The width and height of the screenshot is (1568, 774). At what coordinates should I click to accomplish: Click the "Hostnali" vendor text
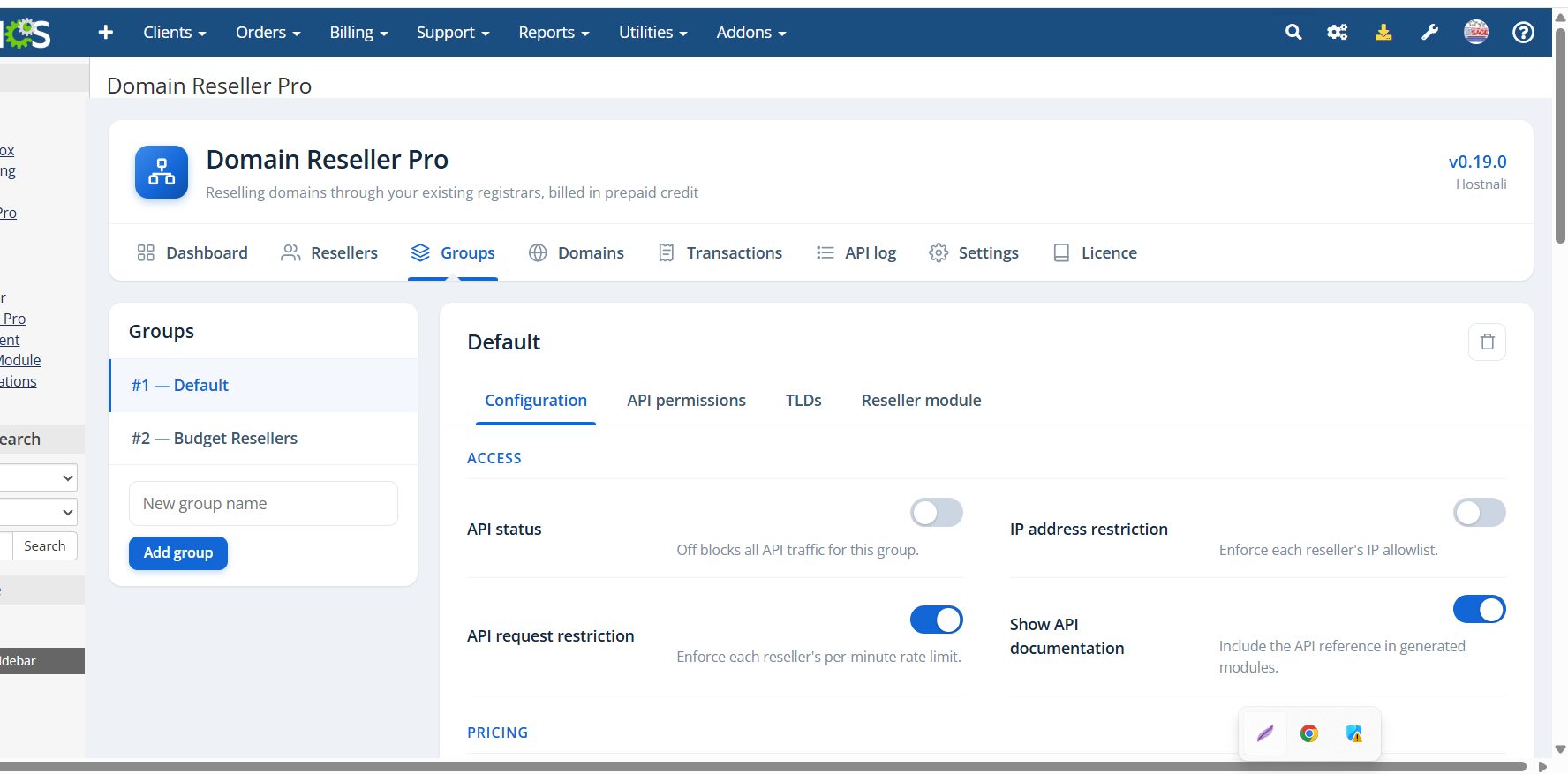pyautogui.click(x=1481, y=184)
